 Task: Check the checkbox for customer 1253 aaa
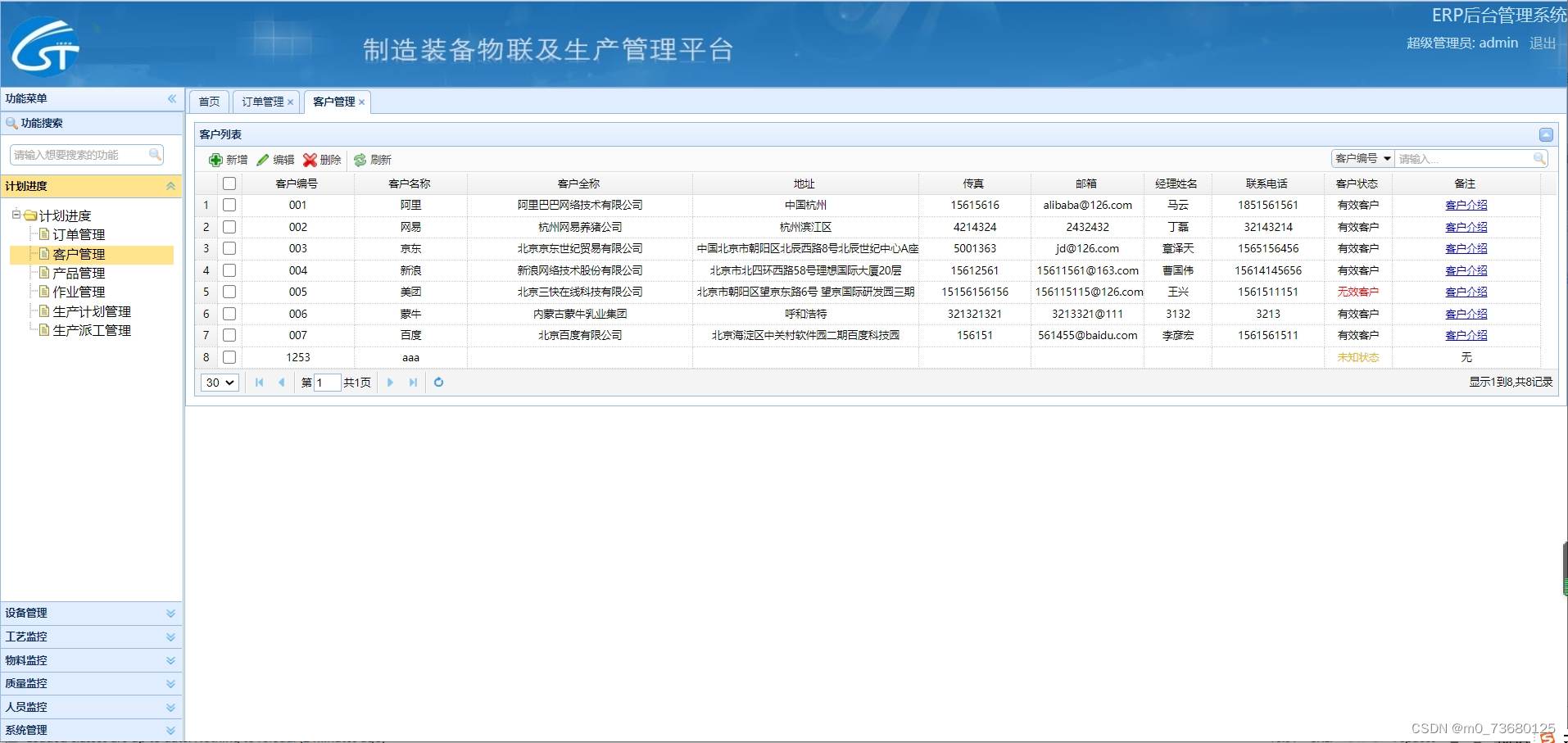(229, 357)
